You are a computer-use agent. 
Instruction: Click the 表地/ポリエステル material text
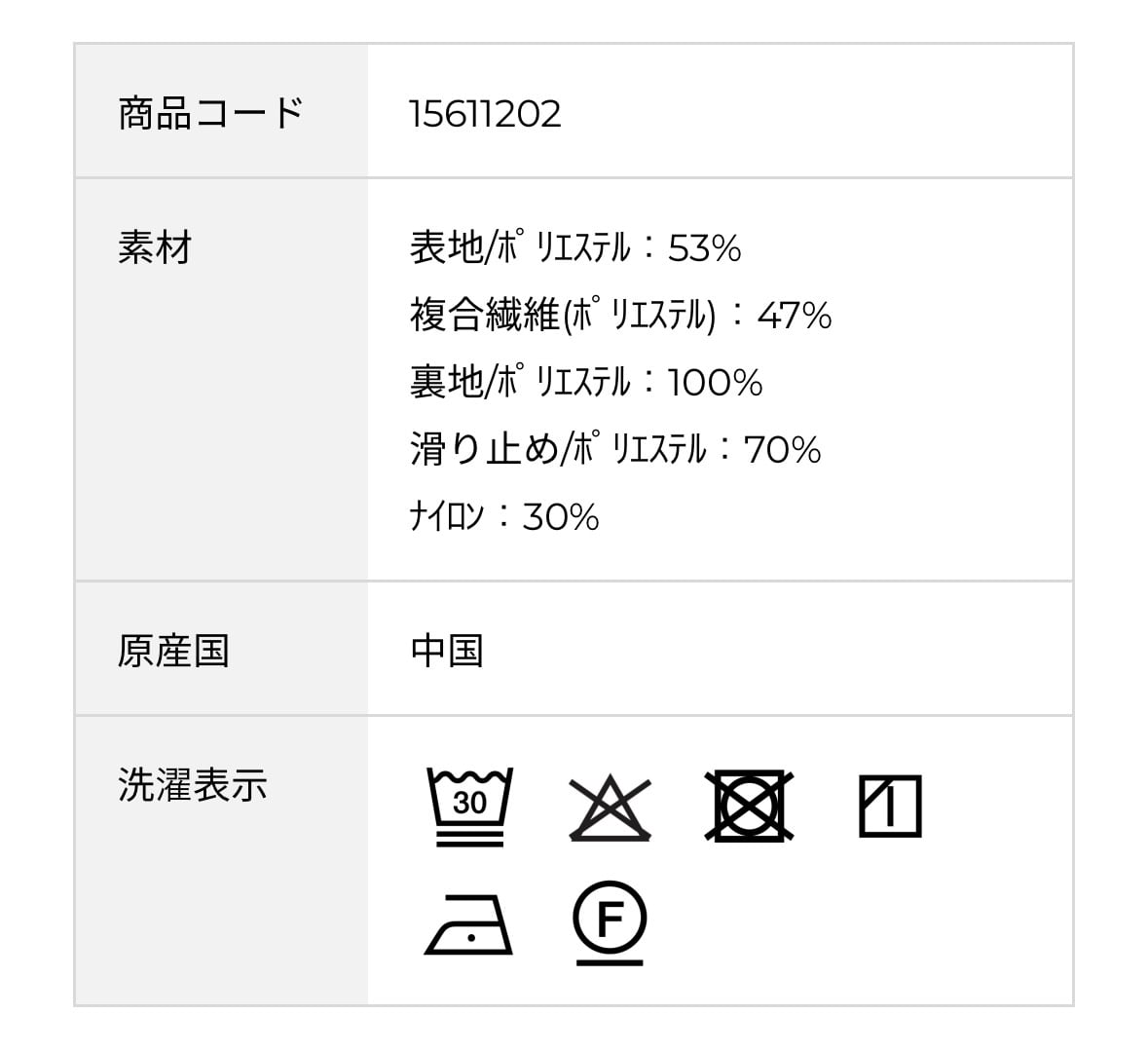pos(521,248)
